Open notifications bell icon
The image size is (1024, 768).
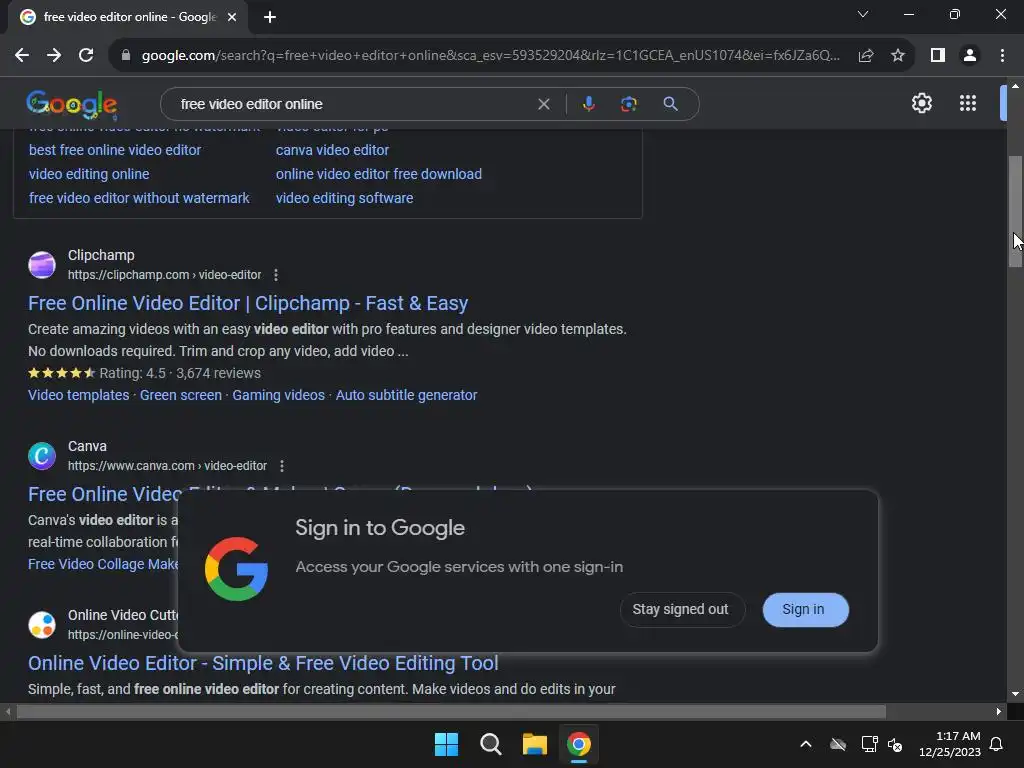[997, 744]
